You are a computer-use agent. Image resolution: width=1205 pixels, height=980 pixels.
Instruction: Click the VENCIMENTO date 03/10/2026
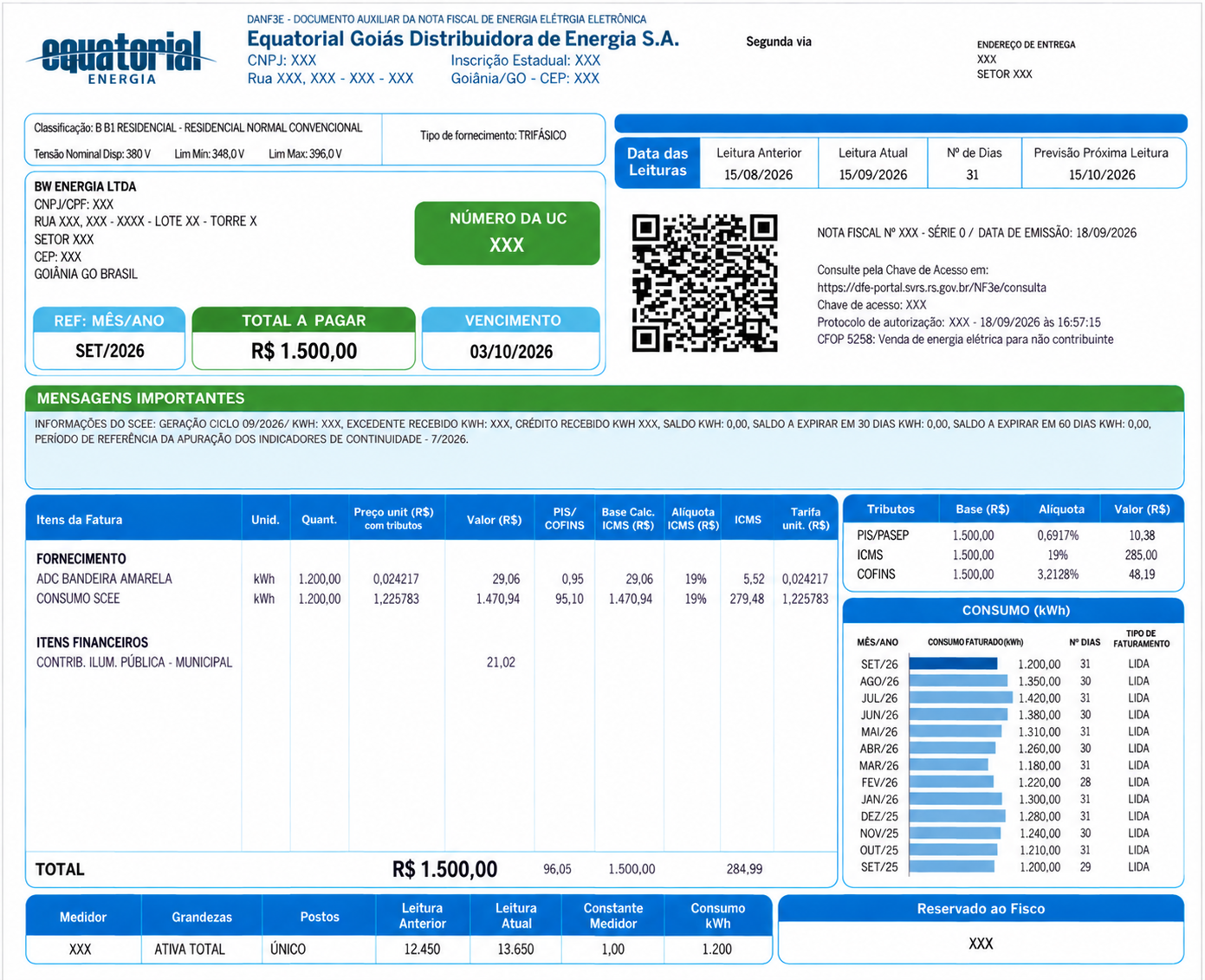[x=511, y=352]
